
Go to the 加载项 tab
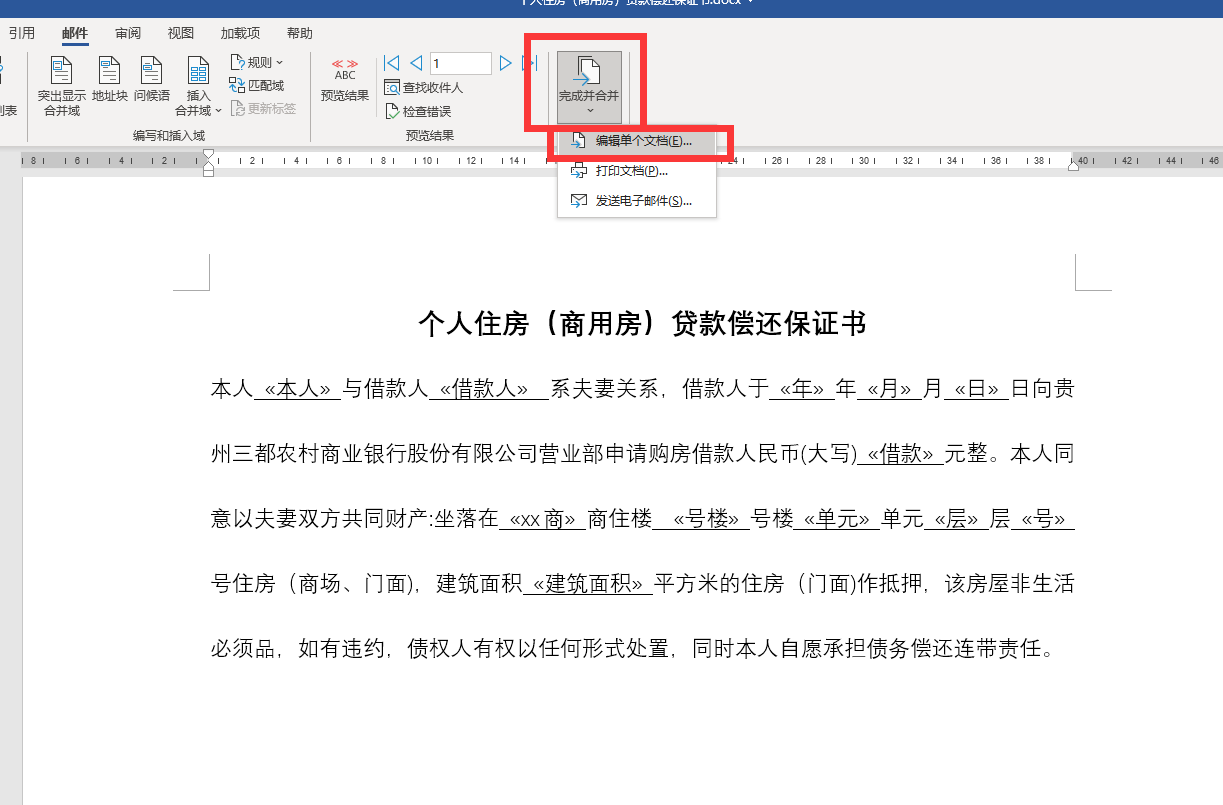pos(240,33)
